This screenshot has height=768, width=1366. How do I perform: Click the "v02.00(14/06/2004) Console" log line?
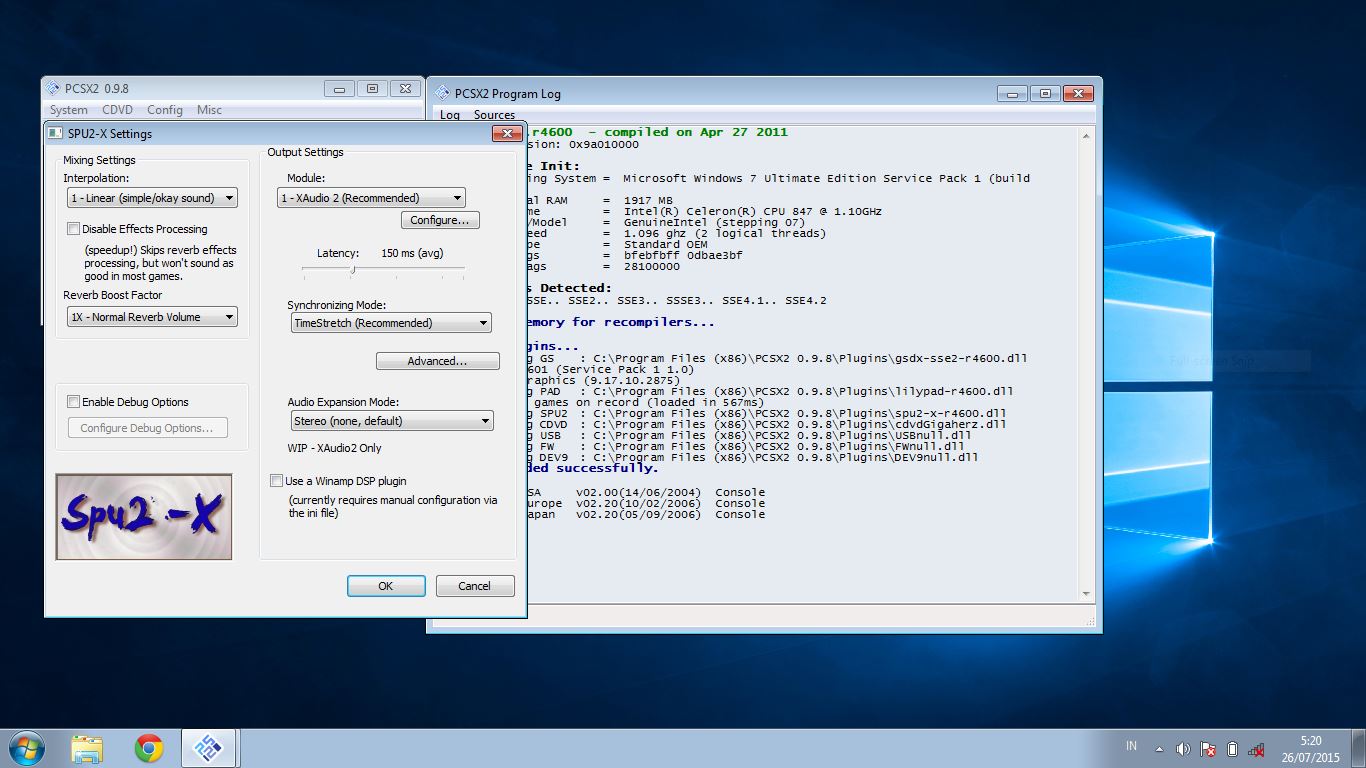click(x=670, y=493)
